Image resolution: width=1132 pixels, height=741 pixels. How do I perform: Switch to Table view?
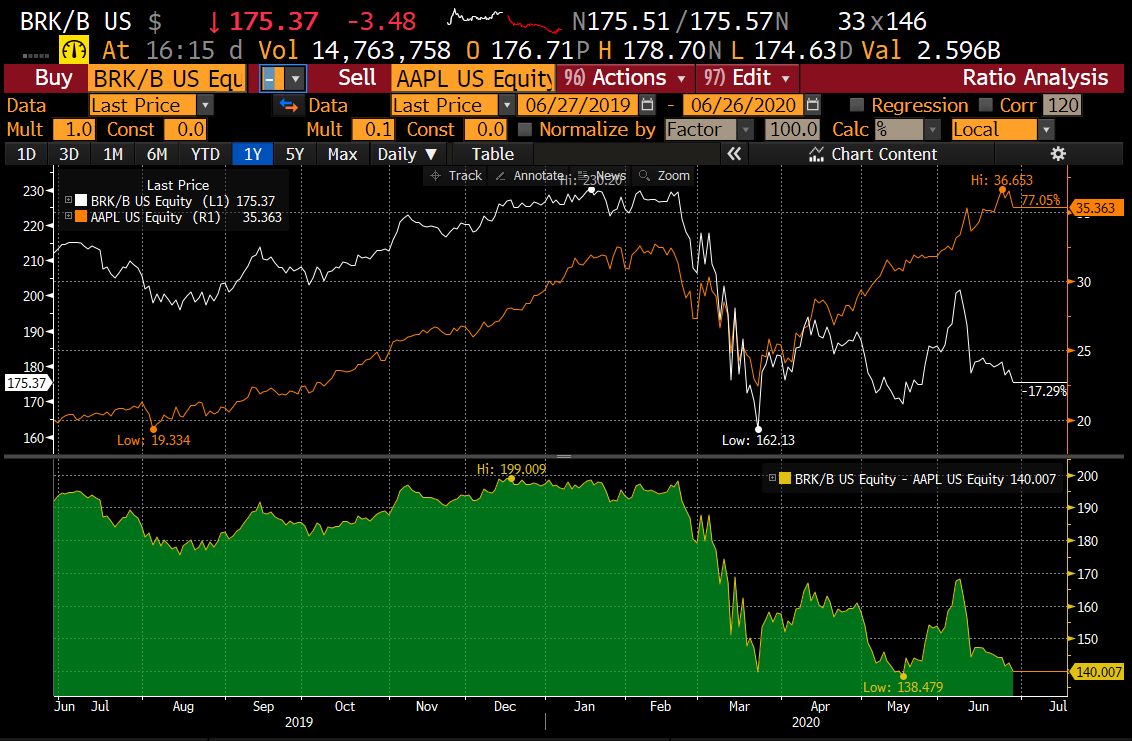tap(492, 154)
